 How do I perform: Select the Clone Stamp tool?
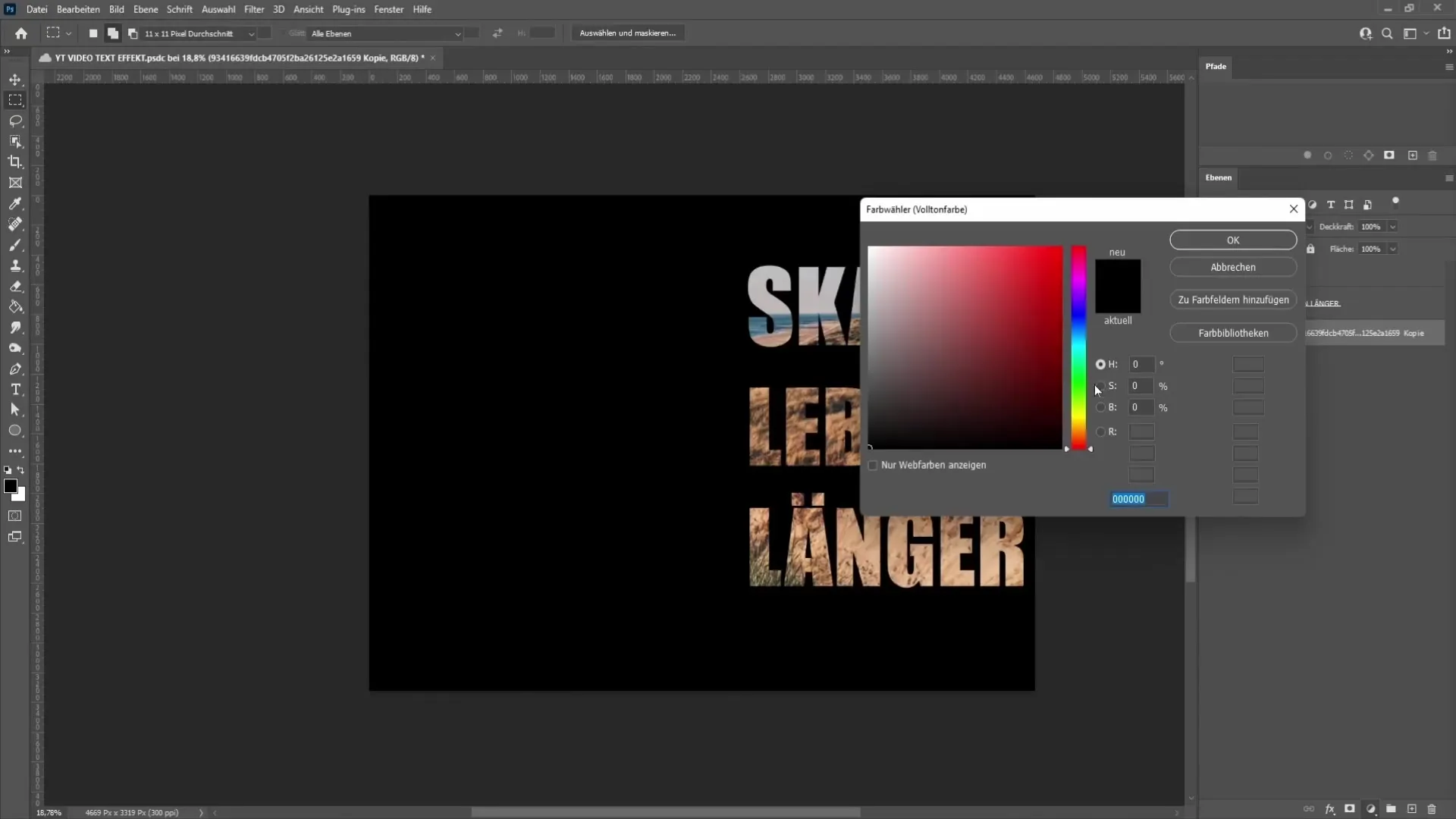coord(15,265)
